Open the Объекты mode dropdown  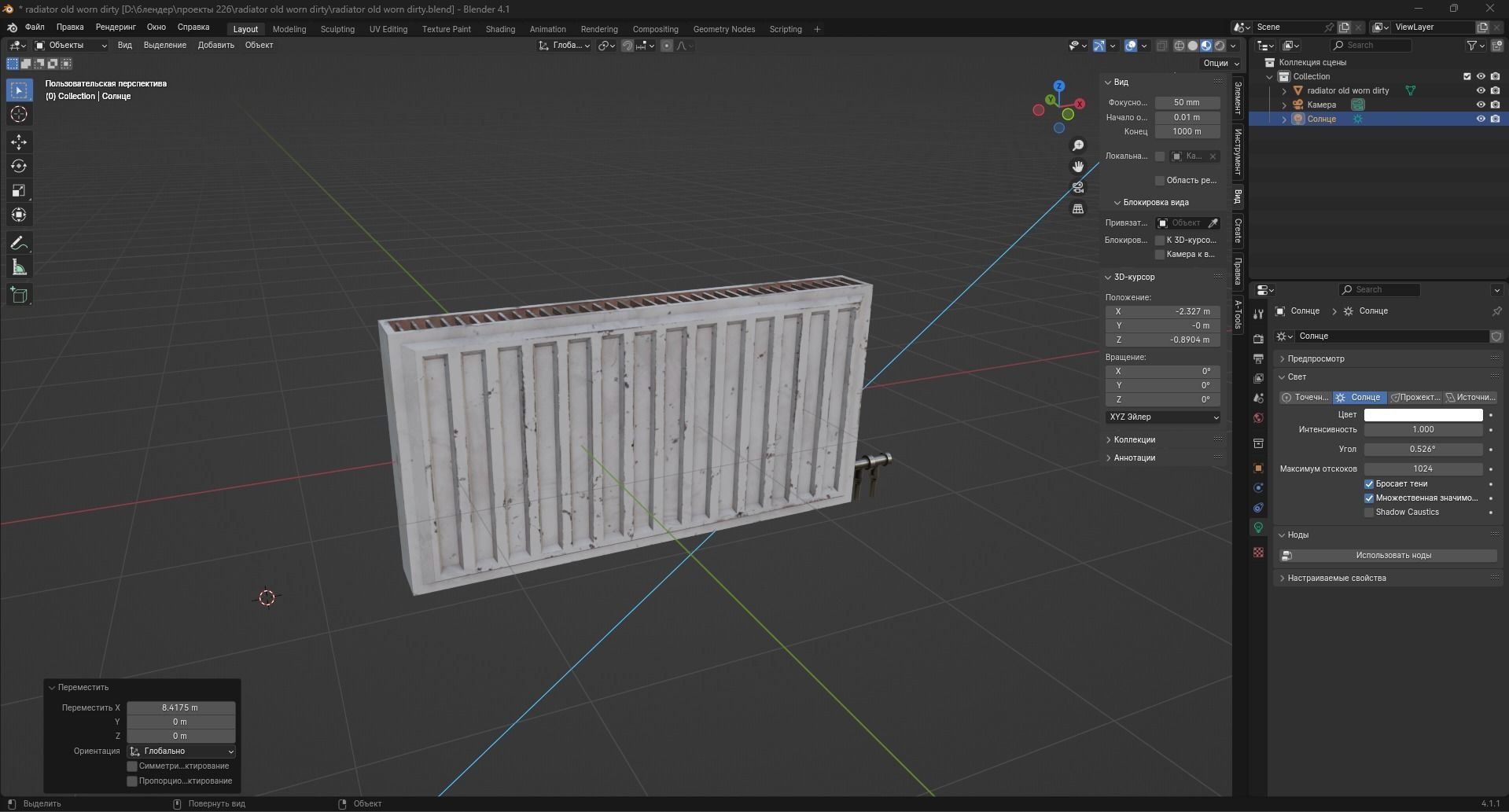pyautogui.click(x=71, y=46)
